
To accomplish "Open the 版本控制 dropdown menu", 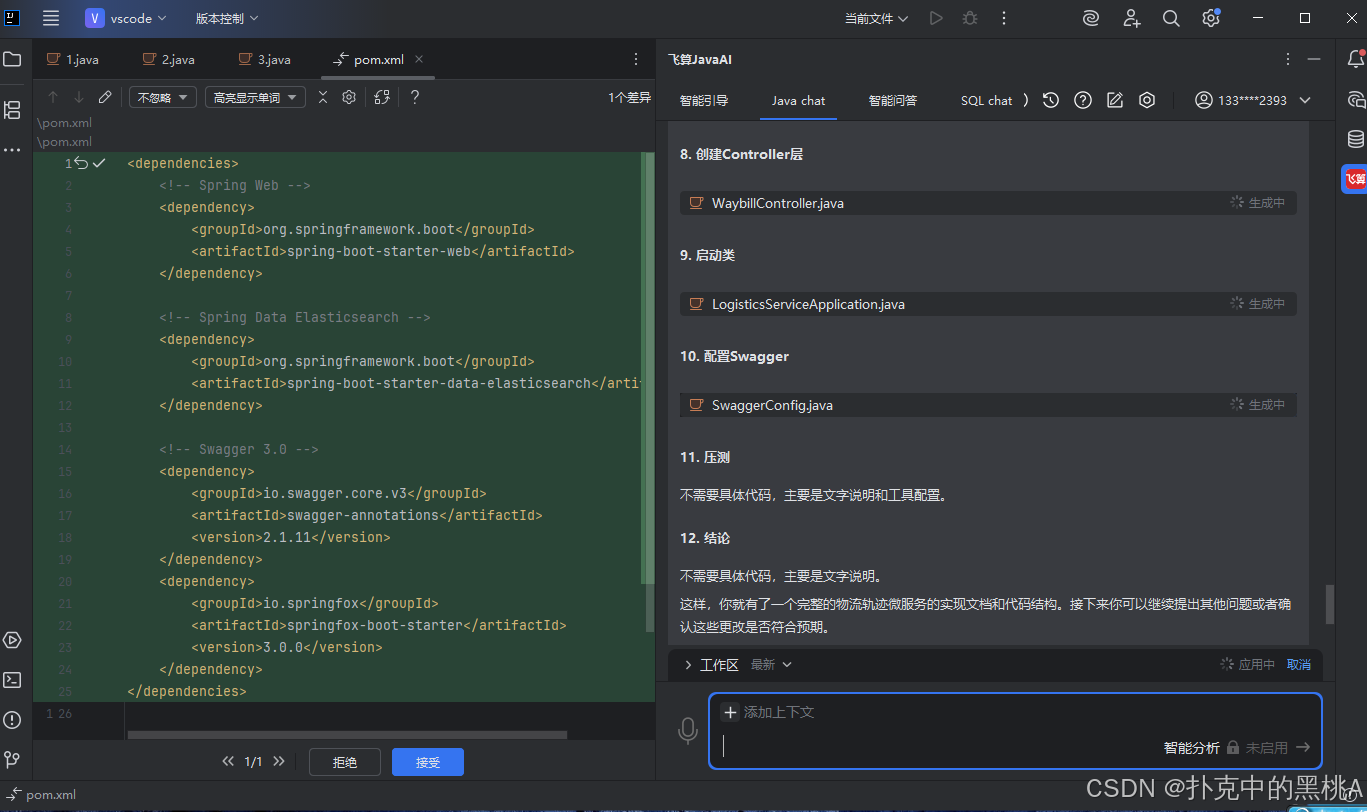I will pyautogui.click(x=227, y=18).
